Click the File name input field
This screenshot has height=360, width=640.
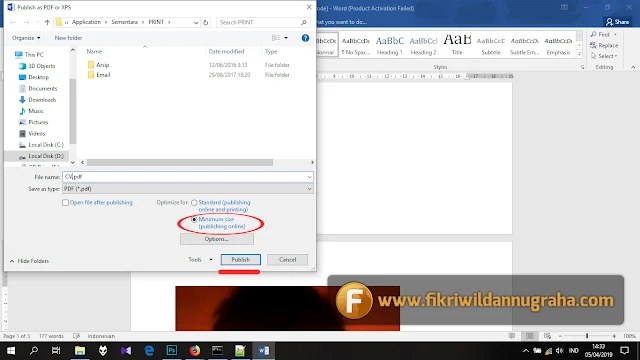[x=184, y=177]
